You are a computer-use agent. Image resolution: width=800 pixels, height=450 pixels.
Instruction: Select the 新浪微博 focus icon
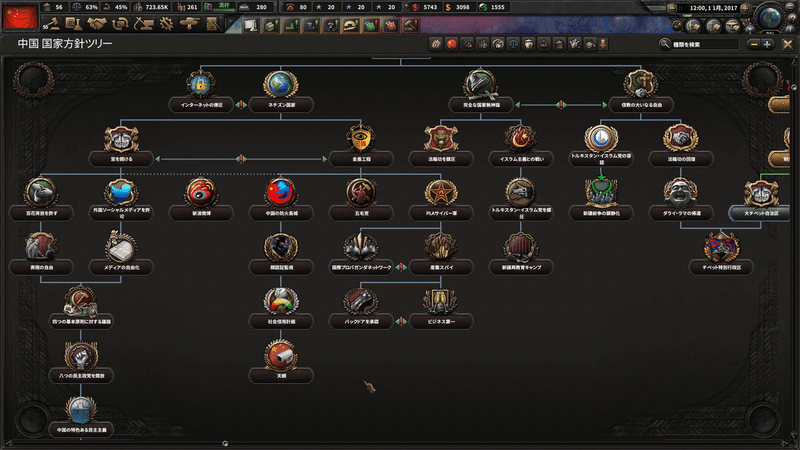coord(201,193)
